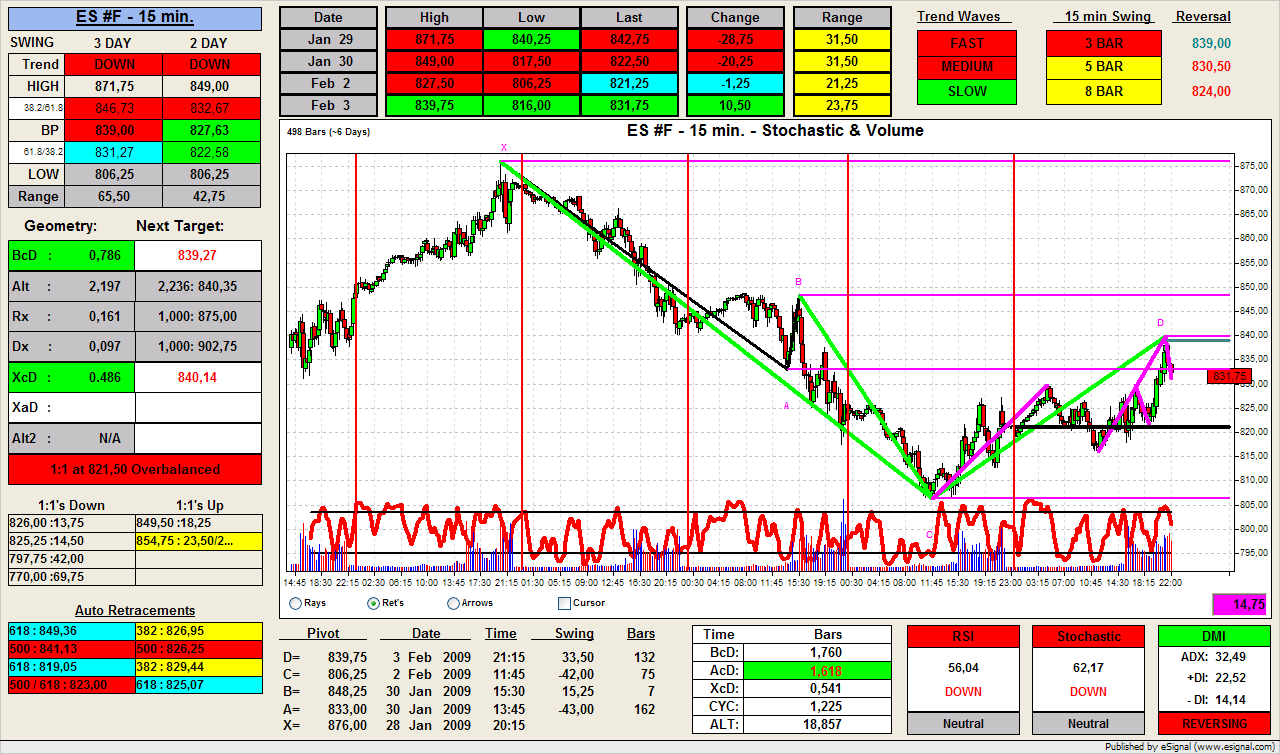Image resolution: width=1280 pixels, height=754 pixels.
Task: Click the 821,25 Last cell for Feb 2
Action: pos(629,83)
